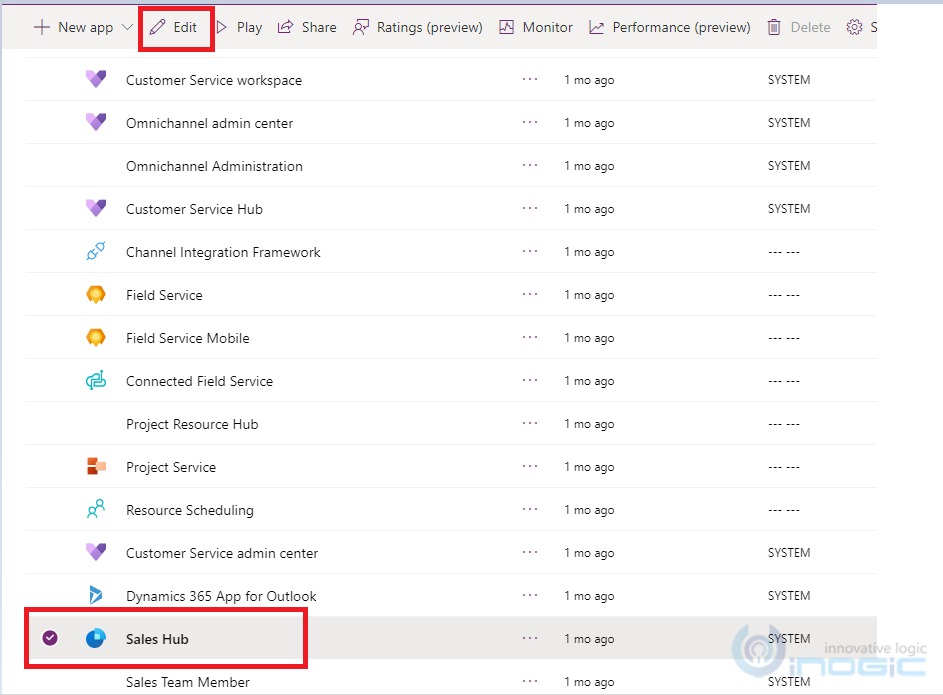Select Customer Service workspace app name

[x=213, y=80]
